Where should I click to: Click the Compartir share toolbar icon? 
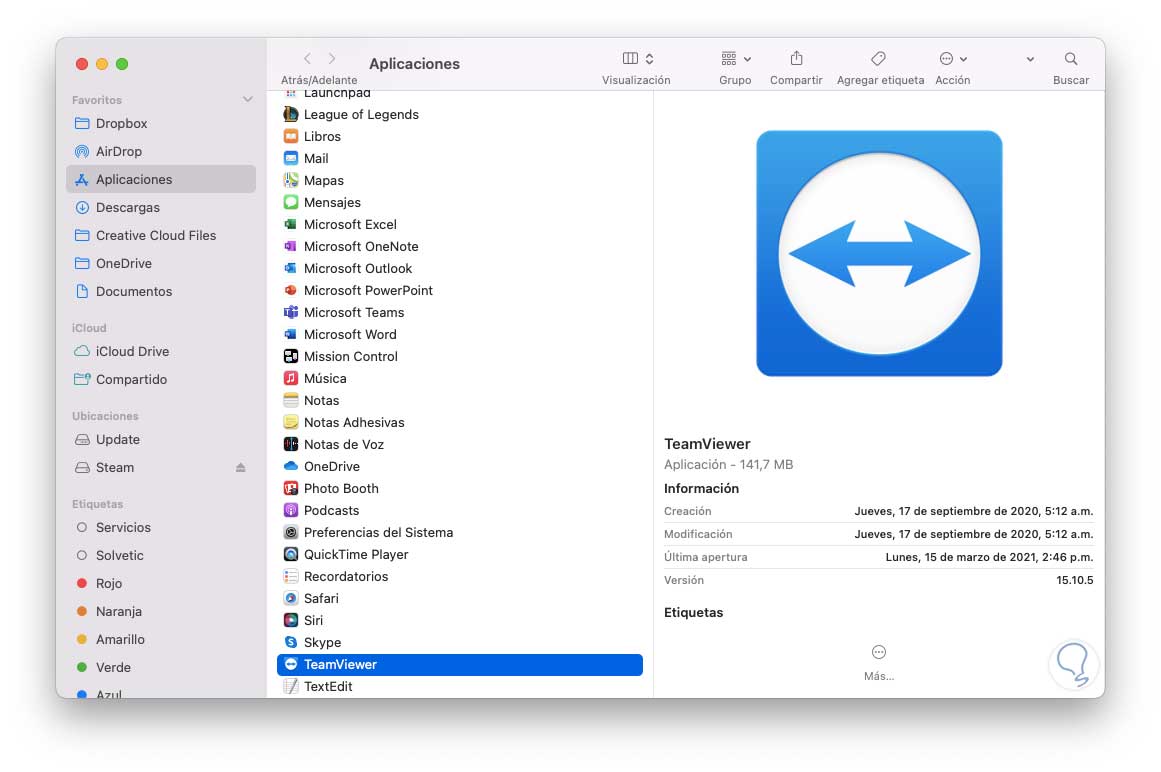coord(796,58)
